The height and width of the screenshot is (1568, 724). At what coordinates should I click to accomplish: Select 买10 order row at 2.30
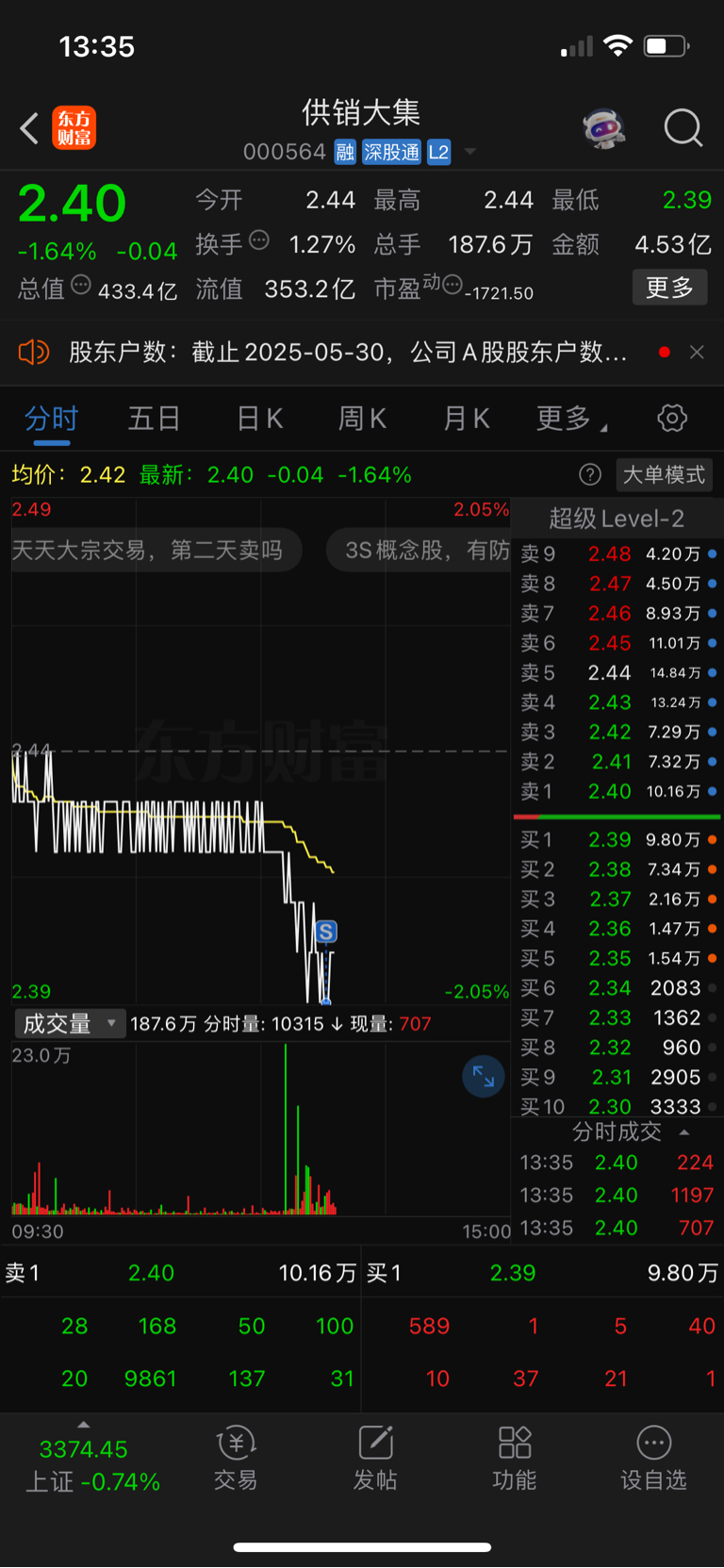click(x=618, y=1106)
